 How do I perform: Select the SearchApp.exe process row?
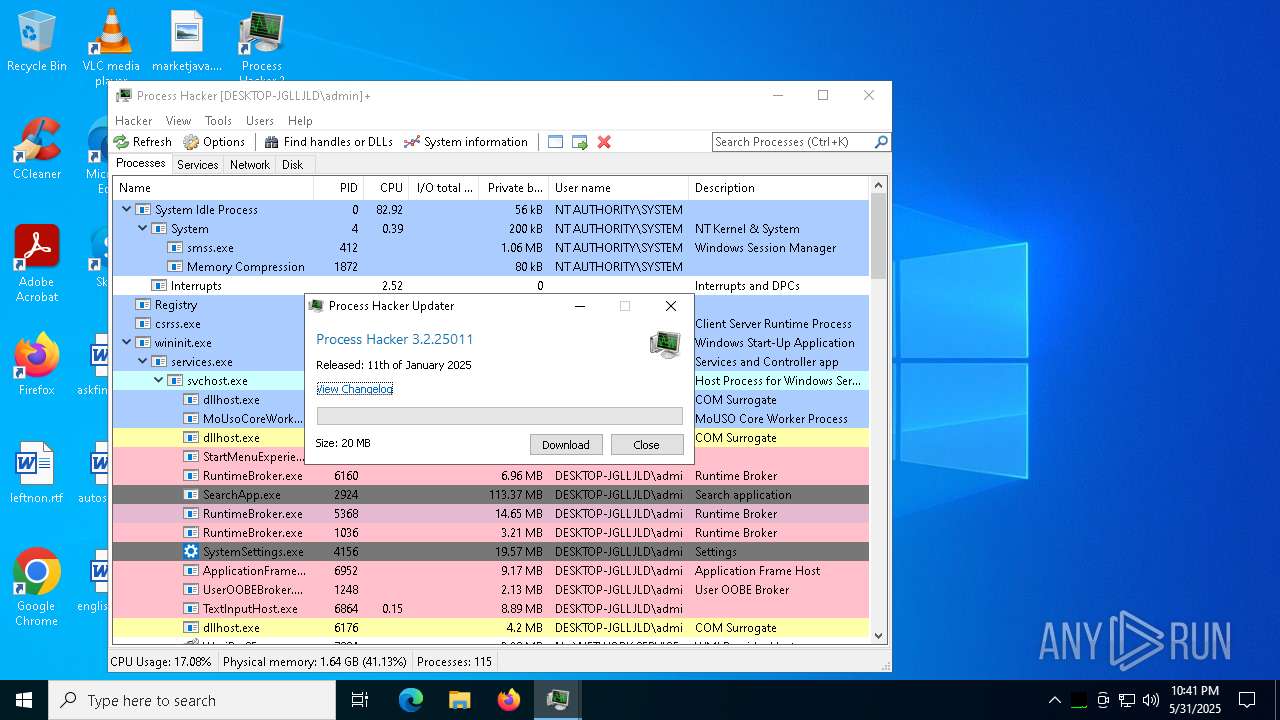[x=490, y=495]
